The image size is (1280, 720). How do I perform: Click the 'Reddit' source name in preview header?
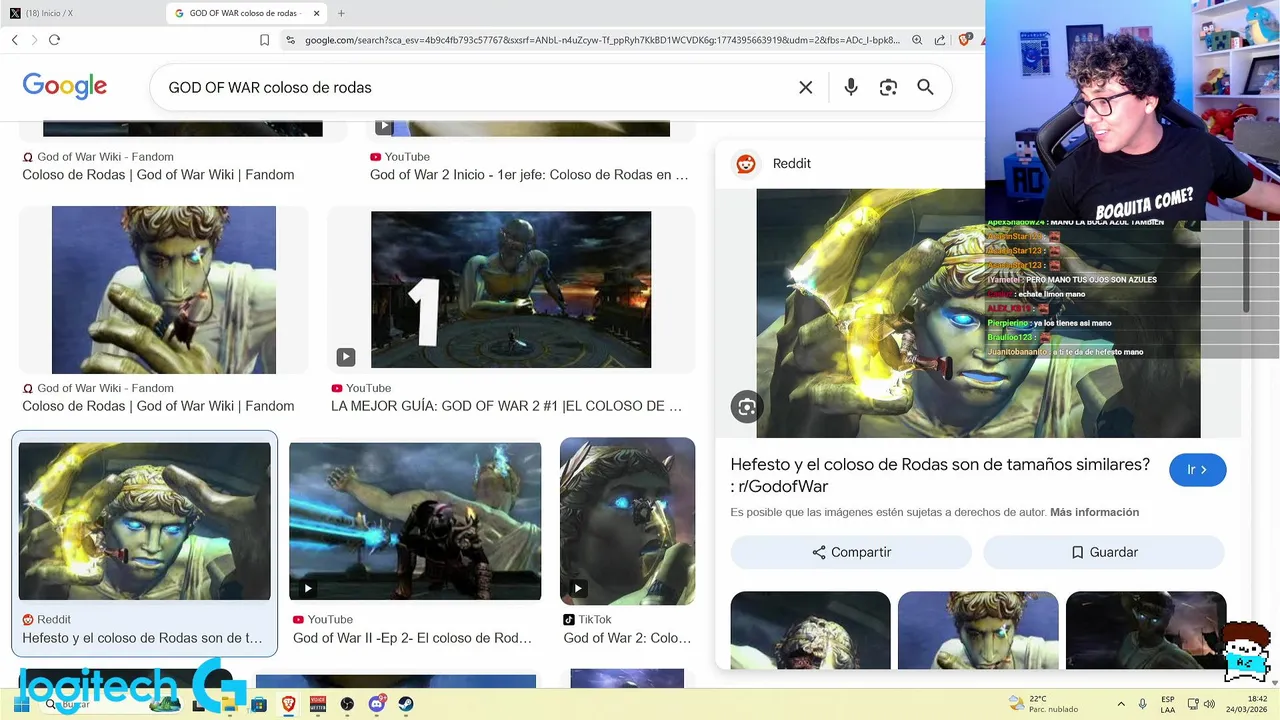point(792,164)
